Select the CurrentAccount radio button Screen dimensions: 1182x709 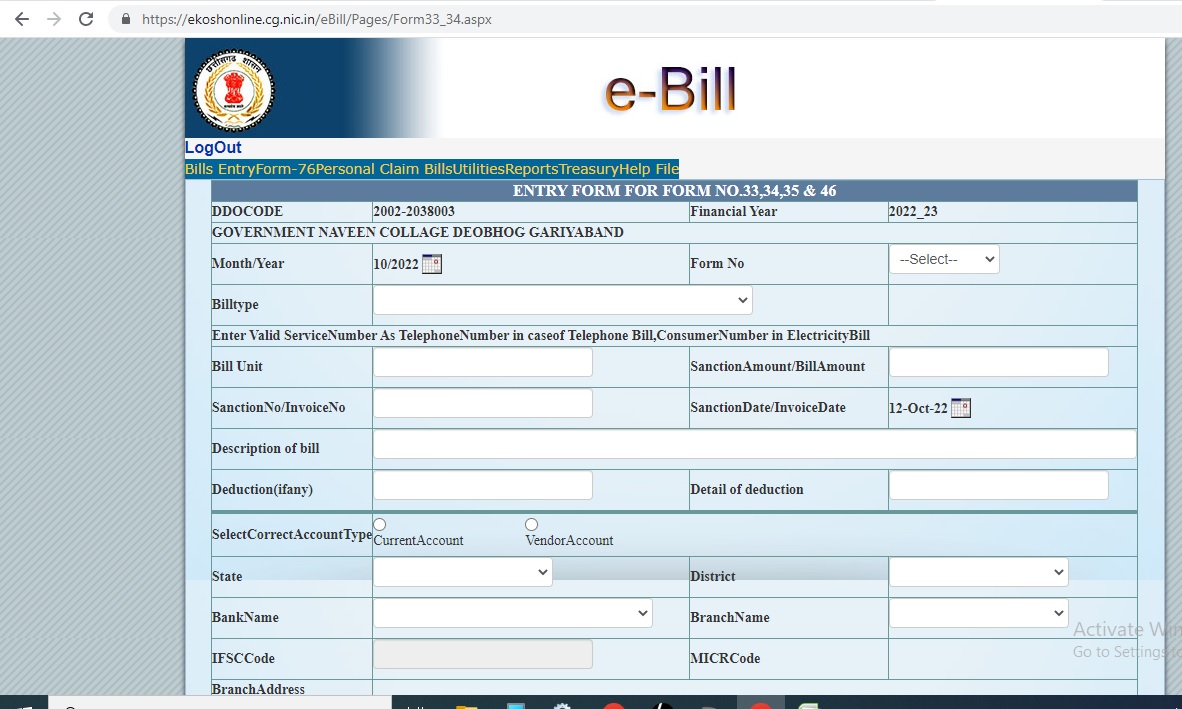point(380,525)
